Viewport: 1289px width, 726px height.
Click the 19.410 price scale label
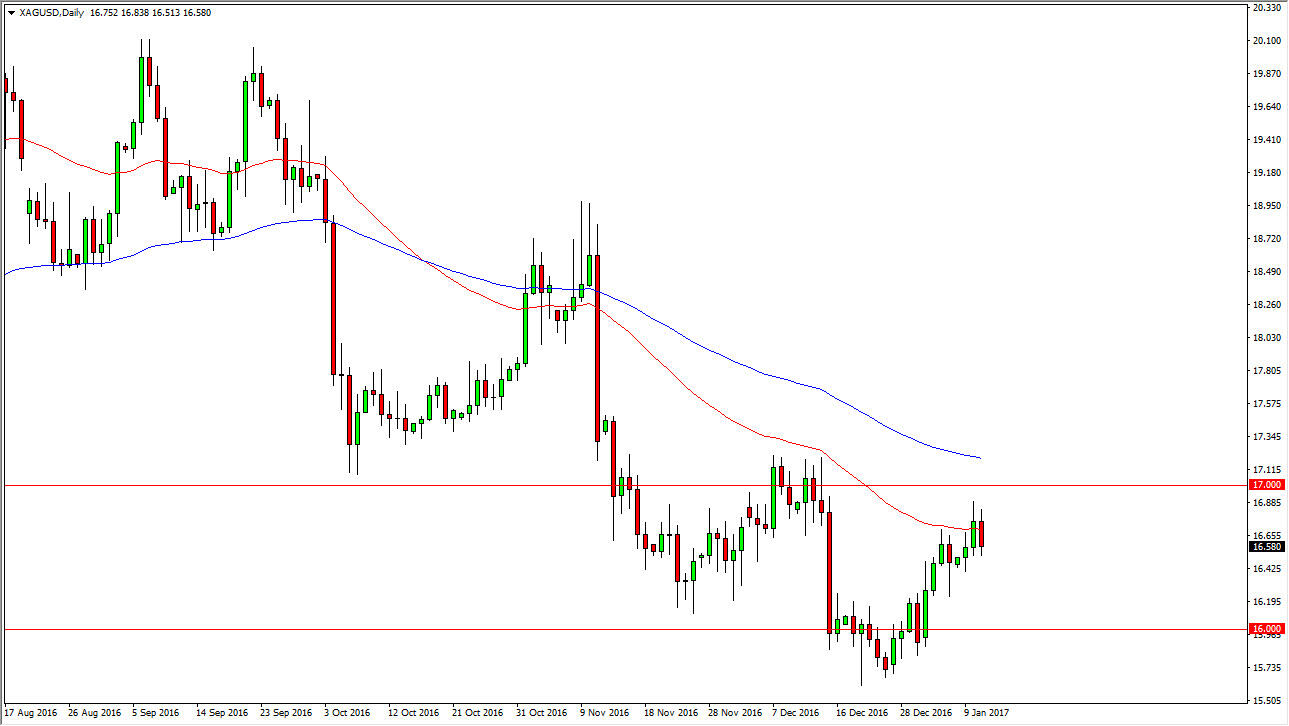click(1265, 140)
